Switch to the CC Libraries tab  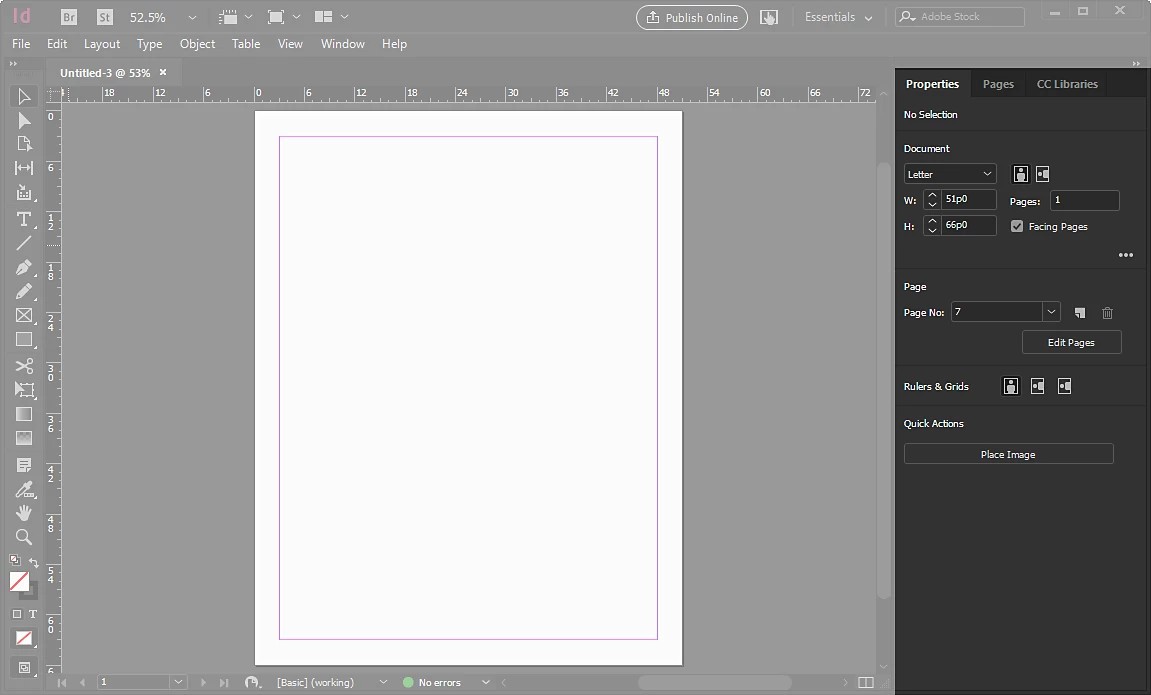[1067, 84]
